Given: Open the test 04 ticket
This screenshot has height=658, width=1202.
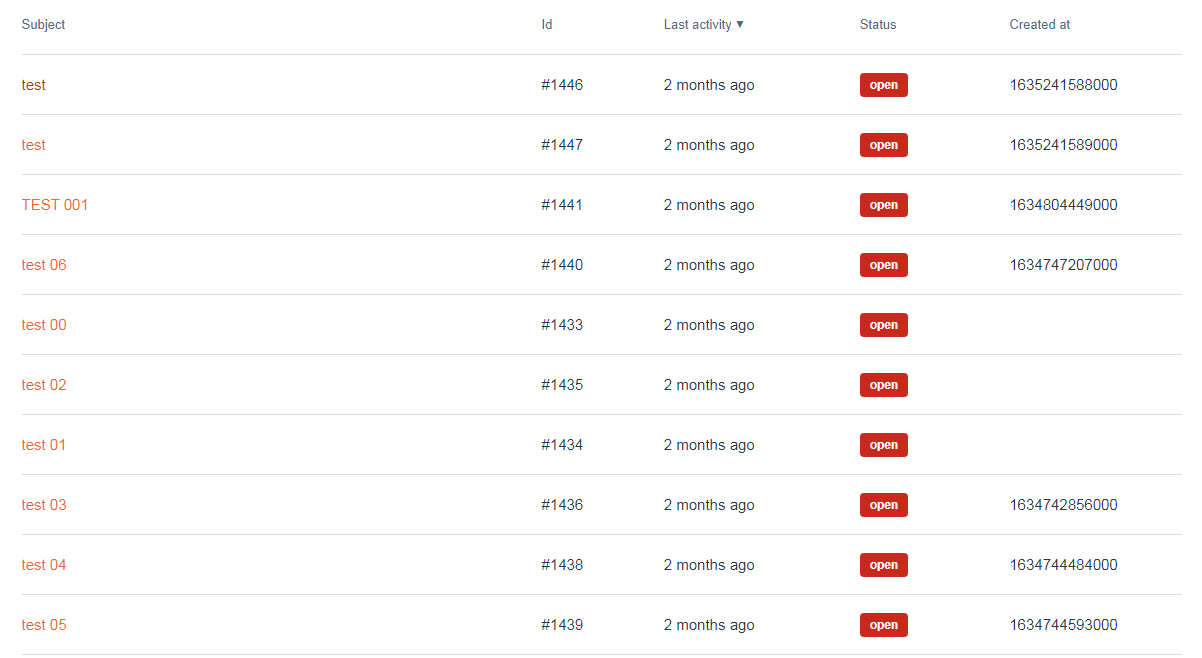Looking at the screenshot, I should (44, 565).
